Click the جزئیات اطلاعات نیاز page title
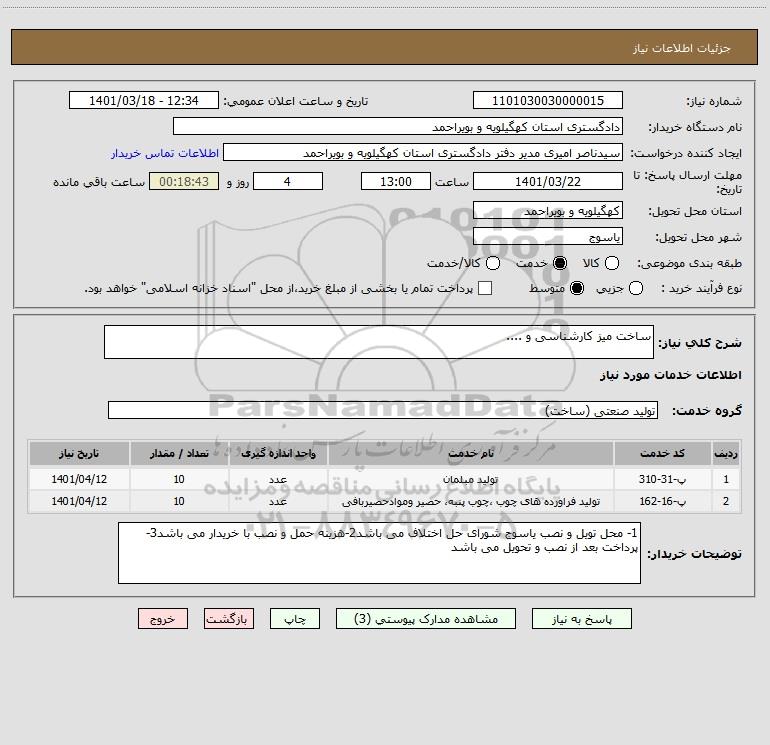 pyautogui.click(x=682, y=48)
